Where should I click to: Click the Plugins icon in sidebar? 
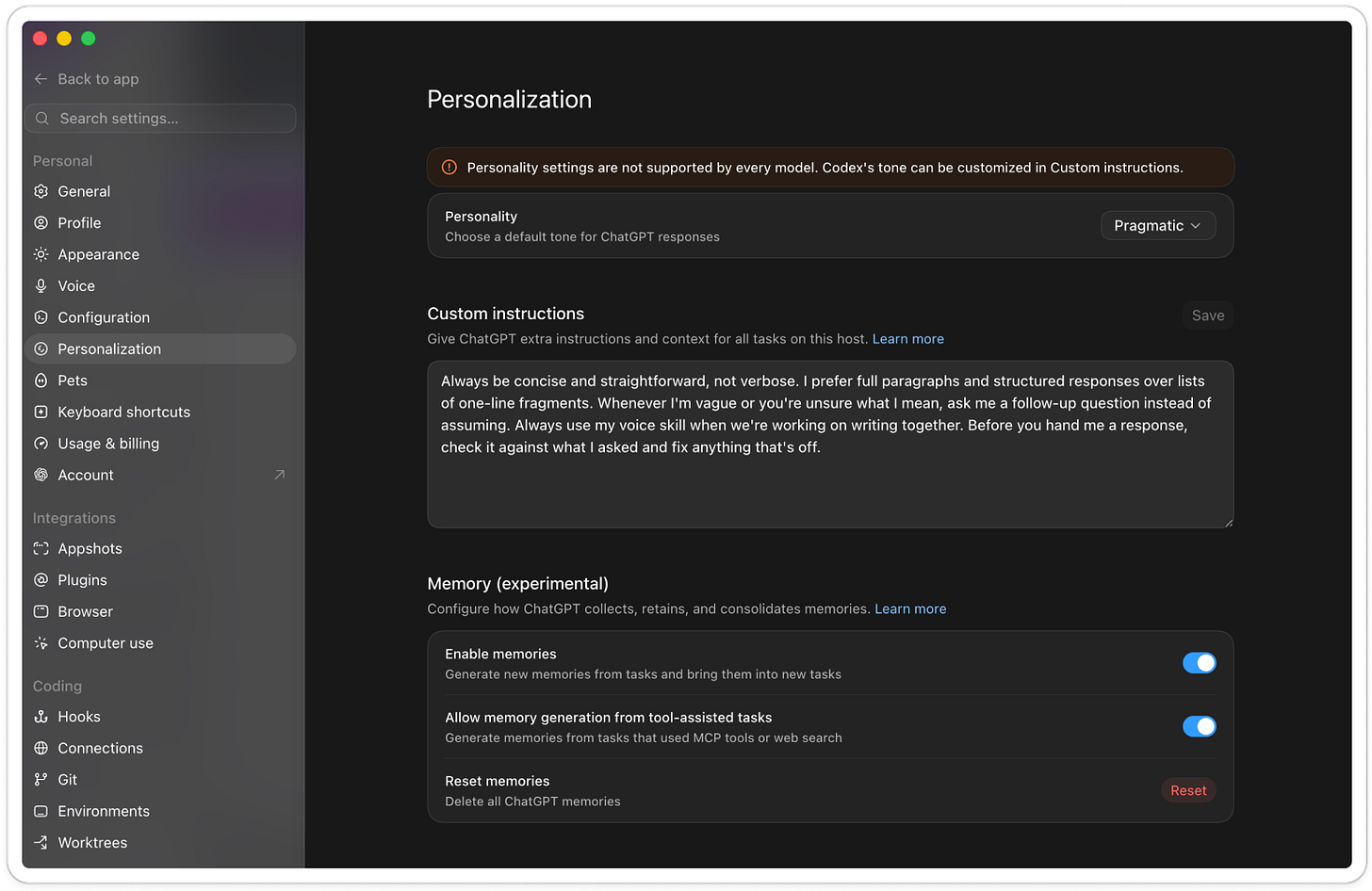(41, 580)
